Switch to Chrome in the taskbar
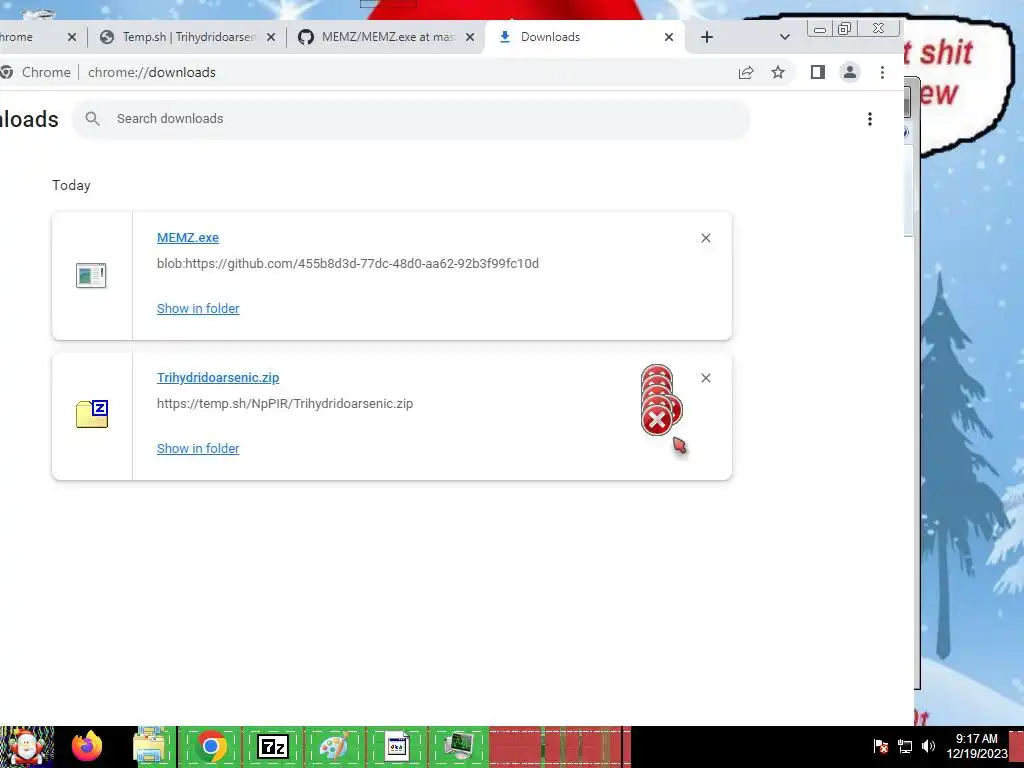 tap(210, 746)
